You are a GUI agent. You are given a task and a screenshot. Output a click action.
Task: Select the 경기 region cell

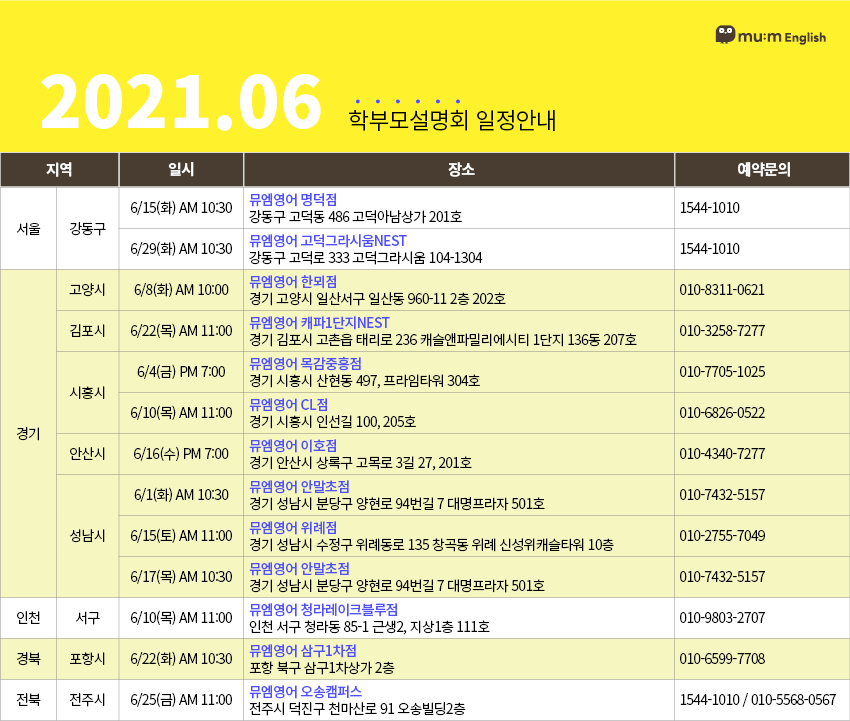click(28, 434)
